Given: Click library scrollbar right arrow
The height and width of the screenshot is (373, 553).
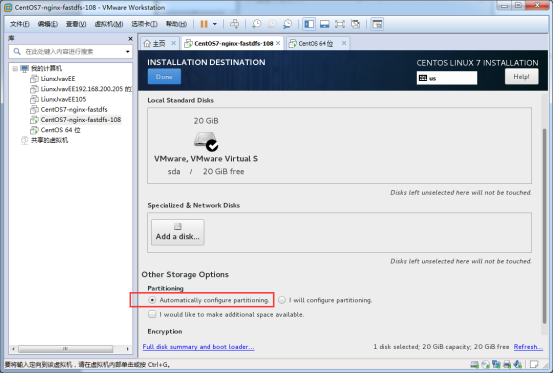Looking at the screenshot, I should (127, 349).
